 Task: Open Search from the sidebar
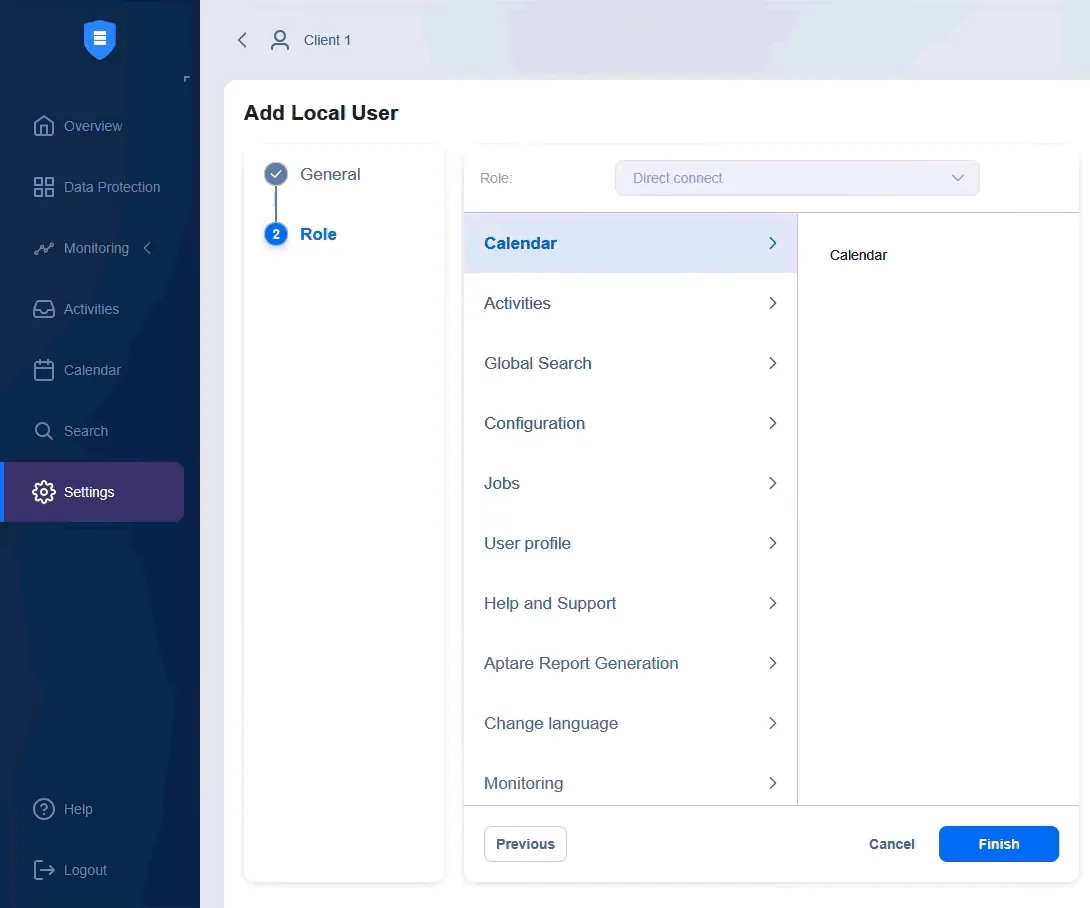coord(92,431)
